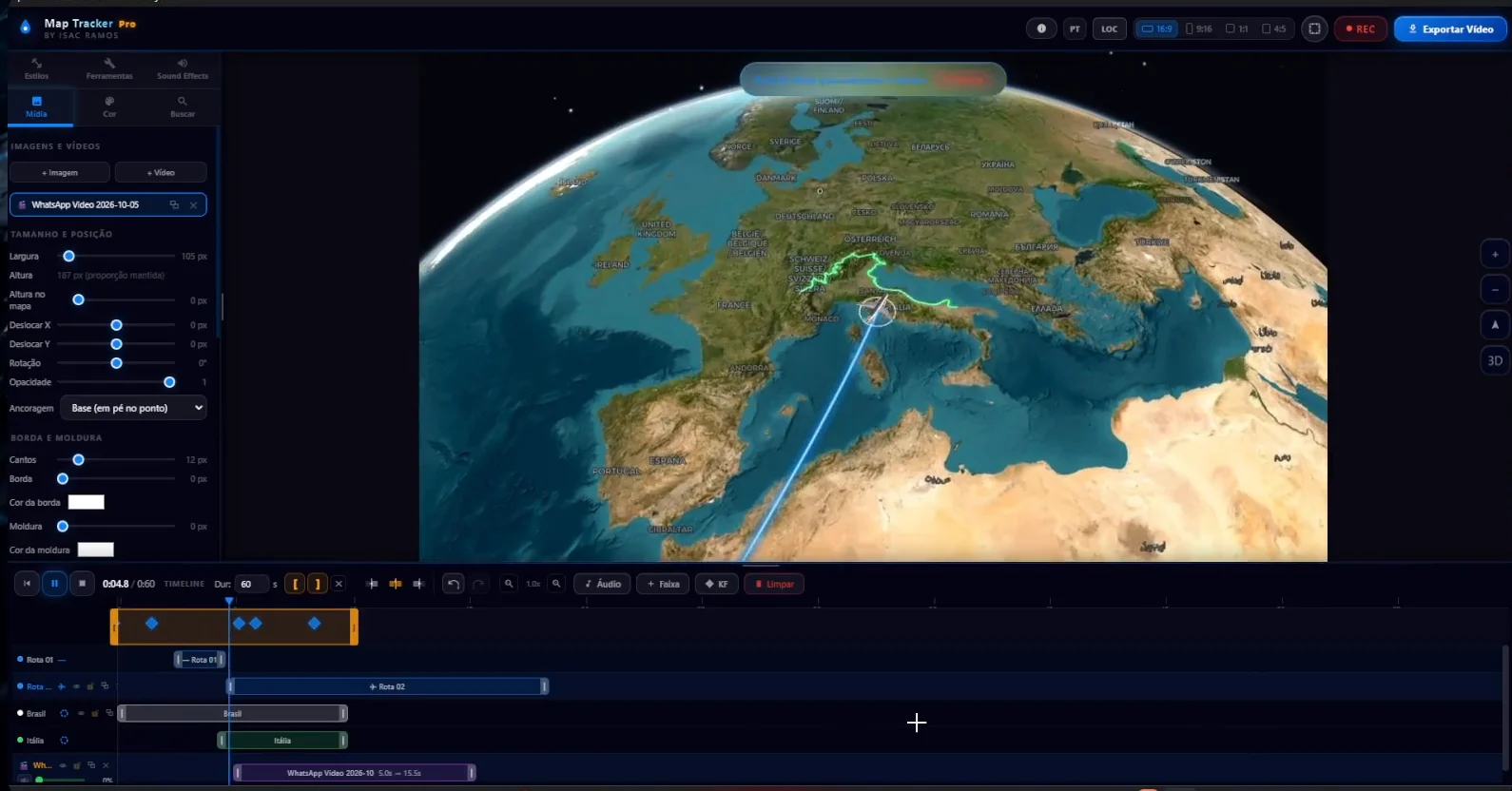The width and height of the screenshot is (1512, 791).
Task: Open the Ancoragem dropdown
Action: click(134, 408)
